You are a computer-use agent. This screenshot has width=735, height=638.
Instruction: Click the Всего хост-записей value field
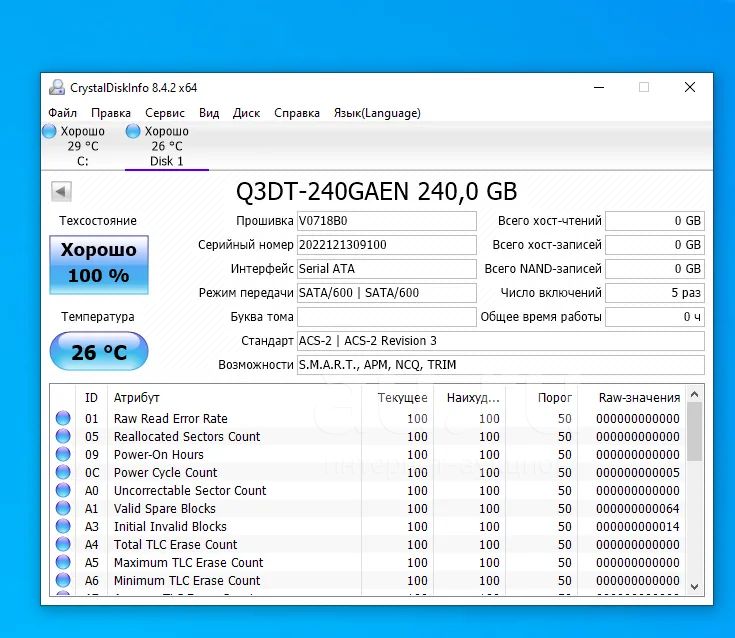point(655,245)
